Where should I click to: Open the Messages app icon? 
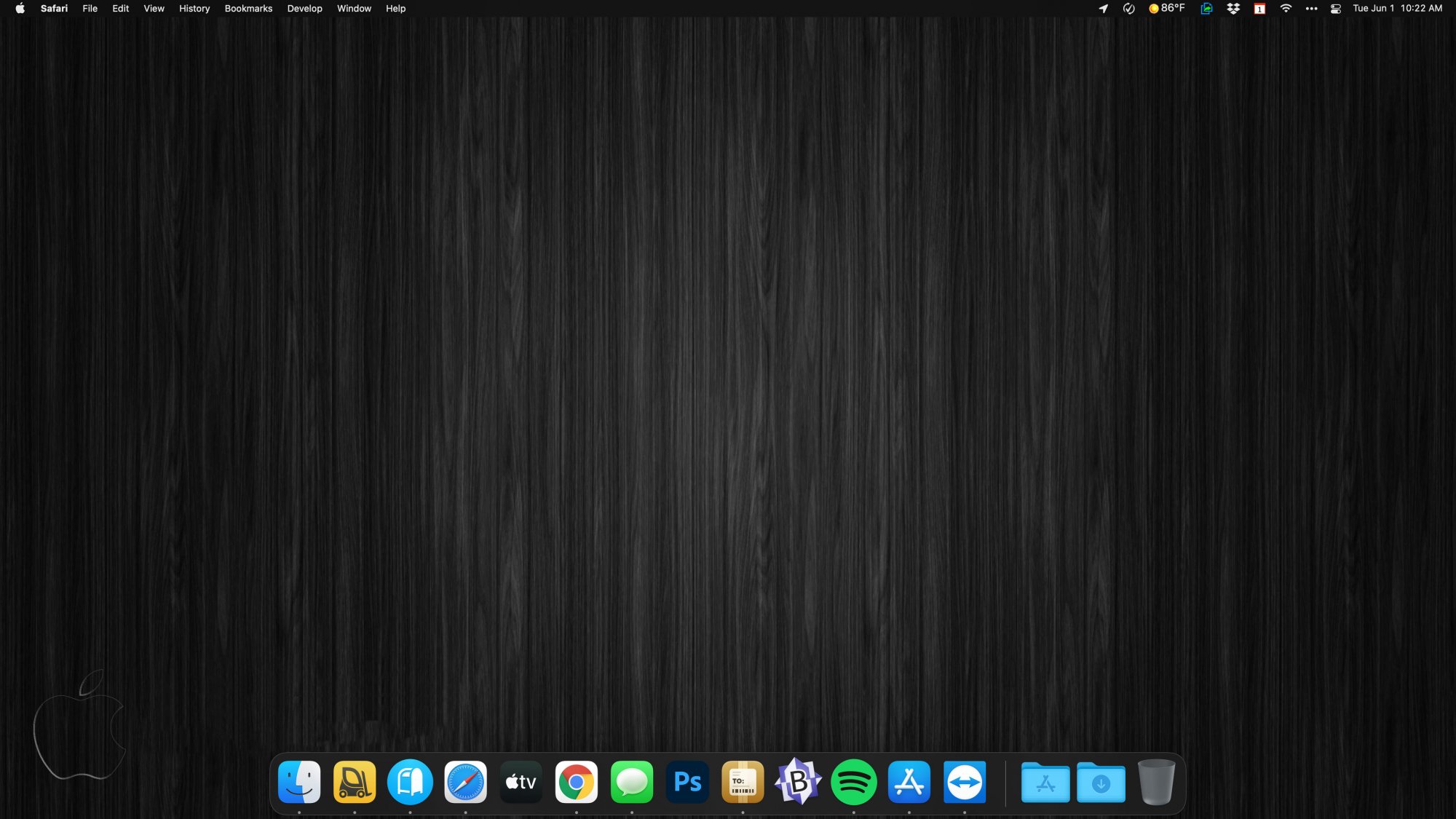point(631,783)
